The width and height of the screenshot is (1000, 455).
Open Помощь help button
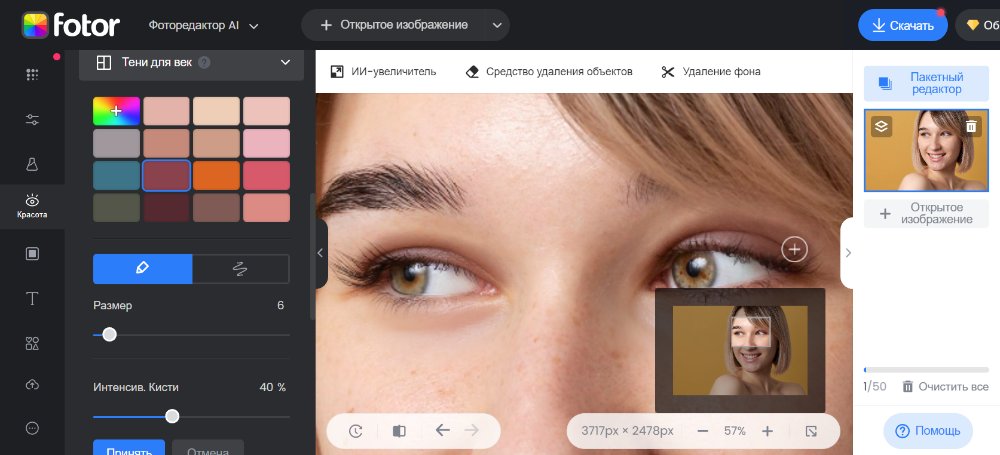pos(928,431)
